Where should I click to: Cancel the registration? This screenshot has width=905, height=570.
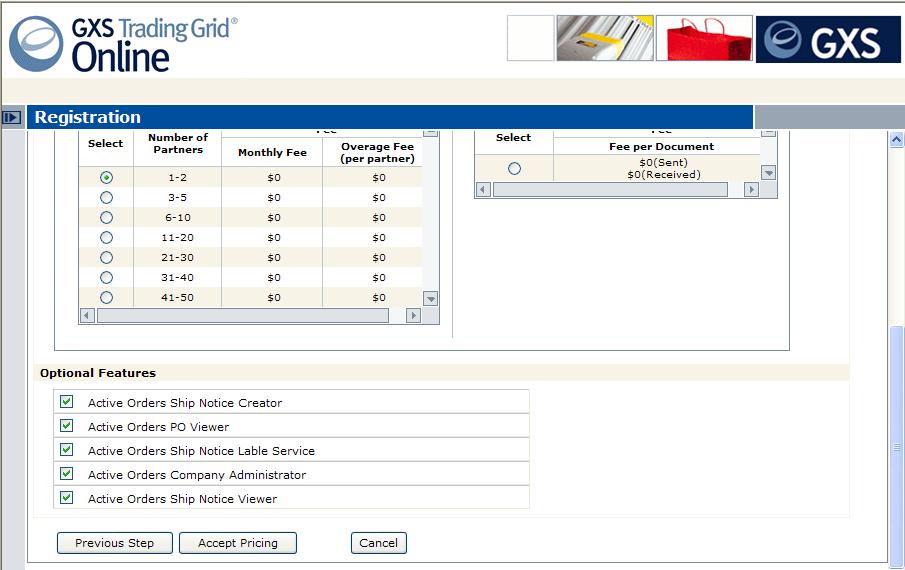point(379,543)
